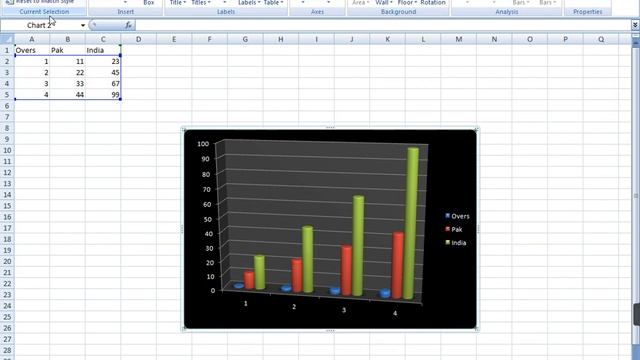
Task: Click cell containing 'India' header
Action: [x=103, y=50]
